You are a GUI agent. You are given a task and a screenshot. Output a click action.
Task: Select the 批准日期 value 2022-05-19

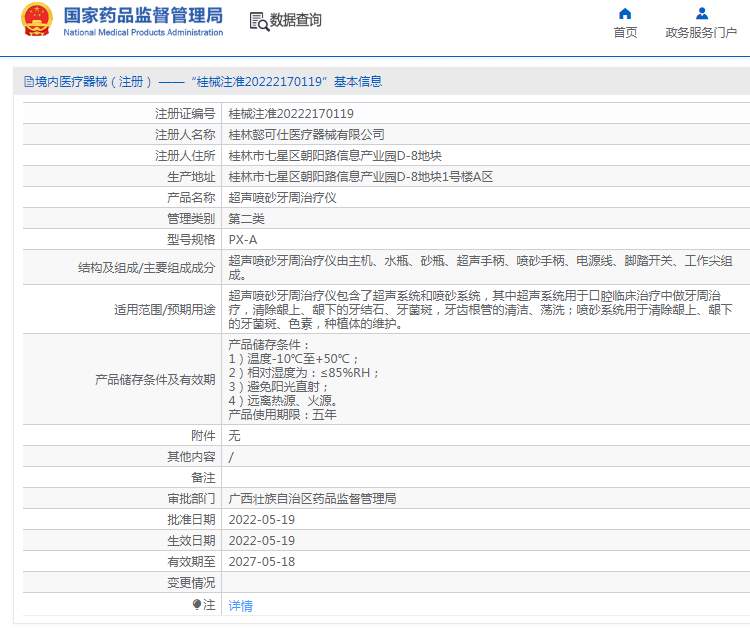point(262,520)
